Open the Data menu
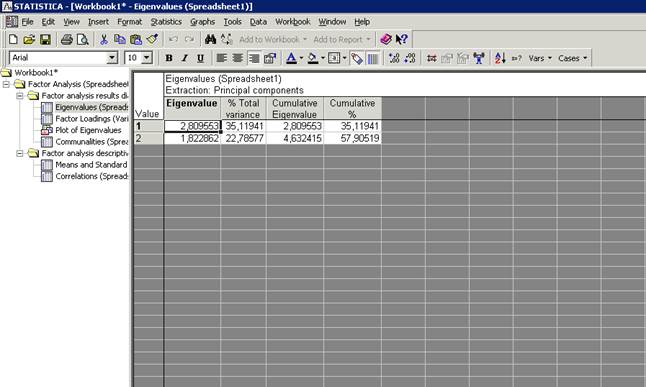The image size is (646, 387). coord(258,21)
